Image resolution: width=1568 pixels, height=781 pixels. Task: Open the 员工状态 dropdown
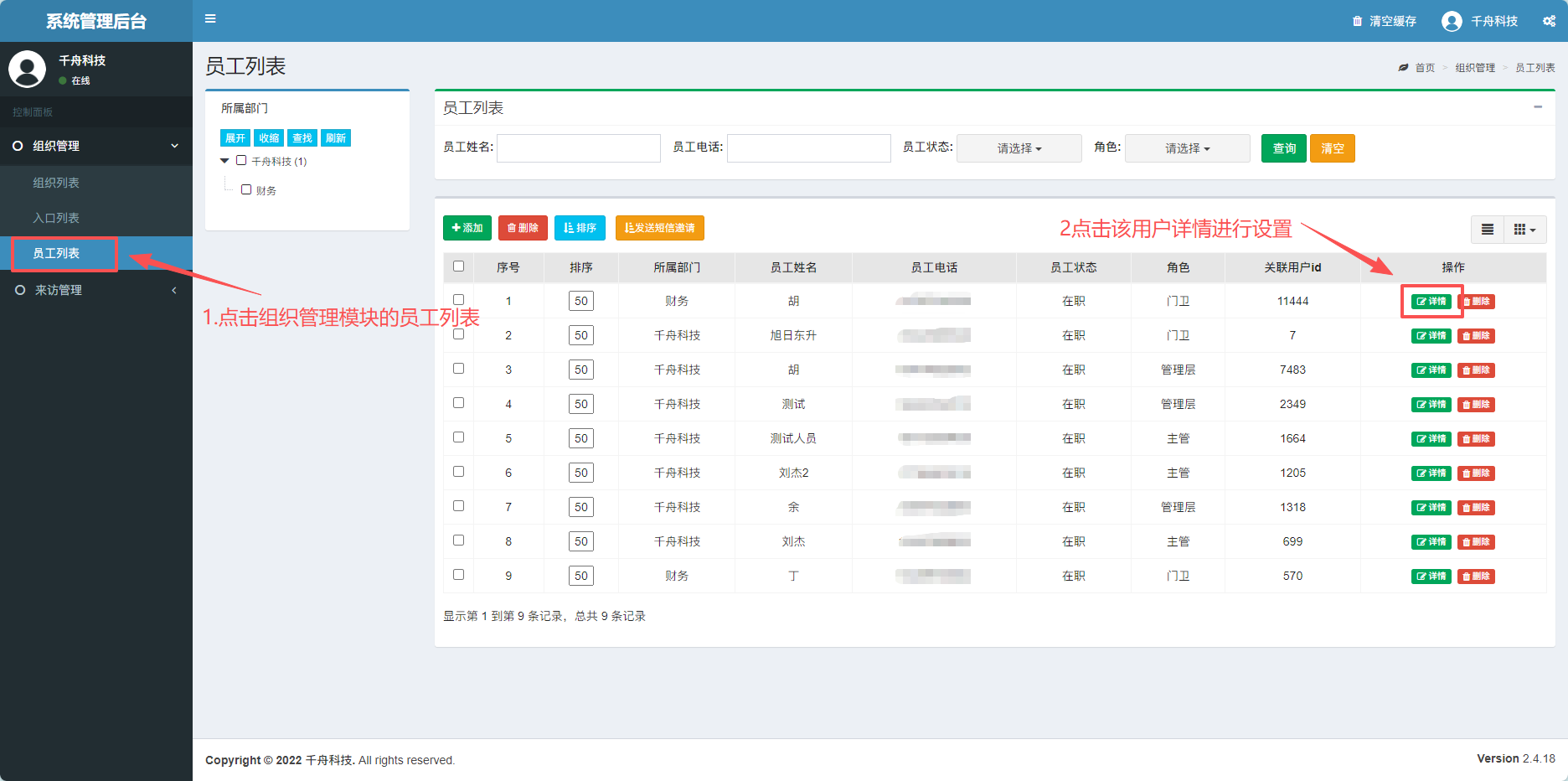pyautogui.click(x=1019, y=148)
